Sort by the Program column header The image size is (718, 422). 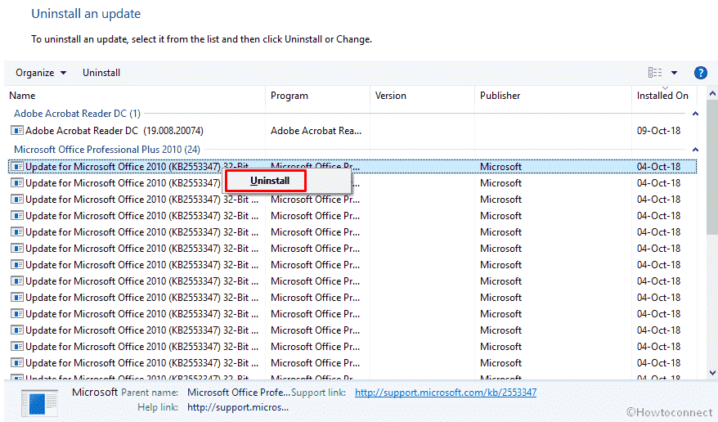click(289, 96)
